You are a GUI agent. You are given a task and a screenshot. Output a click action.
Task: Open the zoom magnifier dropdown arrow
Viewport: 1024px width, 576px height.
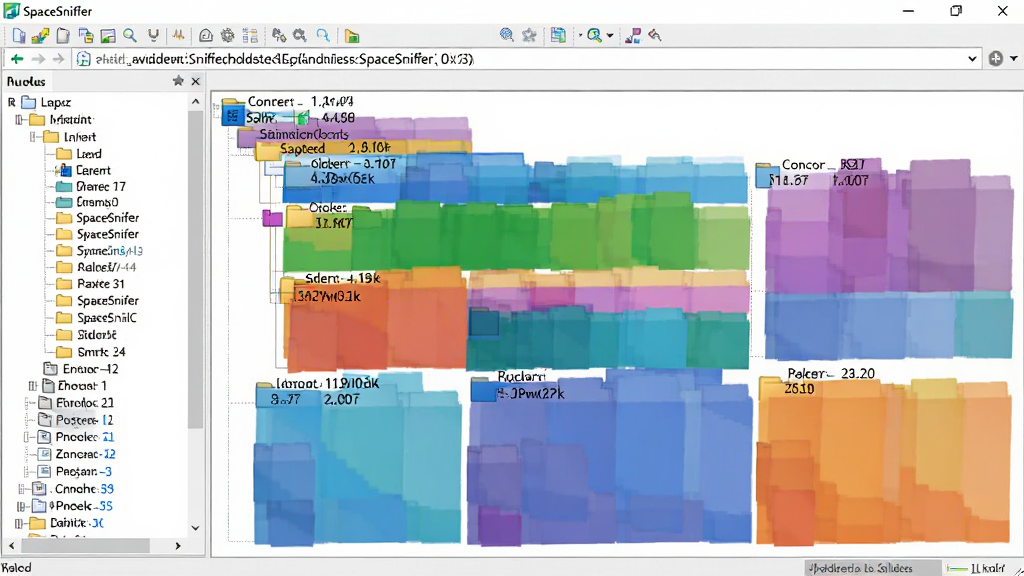pyautogui.click(x=610, y=35)
